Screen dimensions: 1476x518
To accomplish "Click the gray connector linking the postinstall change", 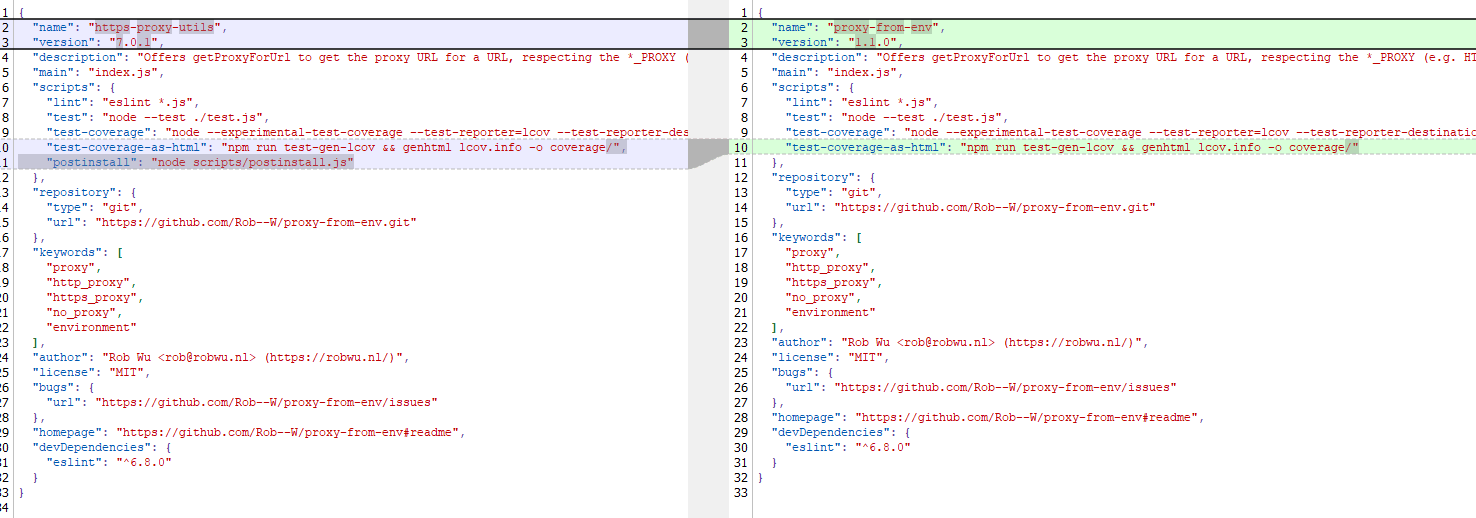I will pos(708,154).
